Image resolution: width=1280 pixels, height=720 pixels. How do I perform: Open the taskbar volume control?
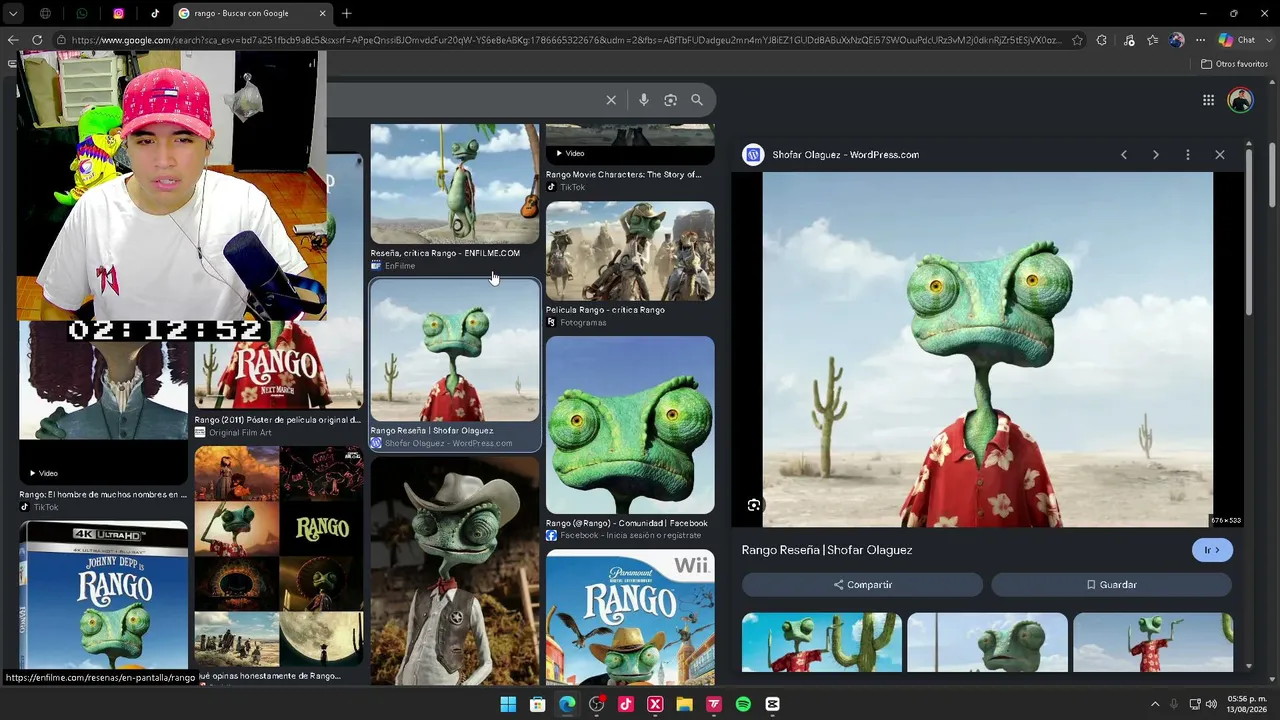point(1211,705)
